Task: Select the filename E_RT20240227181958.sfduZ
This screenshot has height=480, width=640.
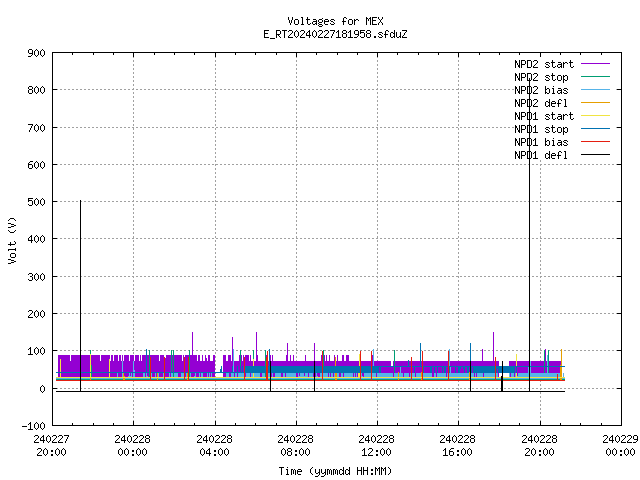Action: click(335, 34)
